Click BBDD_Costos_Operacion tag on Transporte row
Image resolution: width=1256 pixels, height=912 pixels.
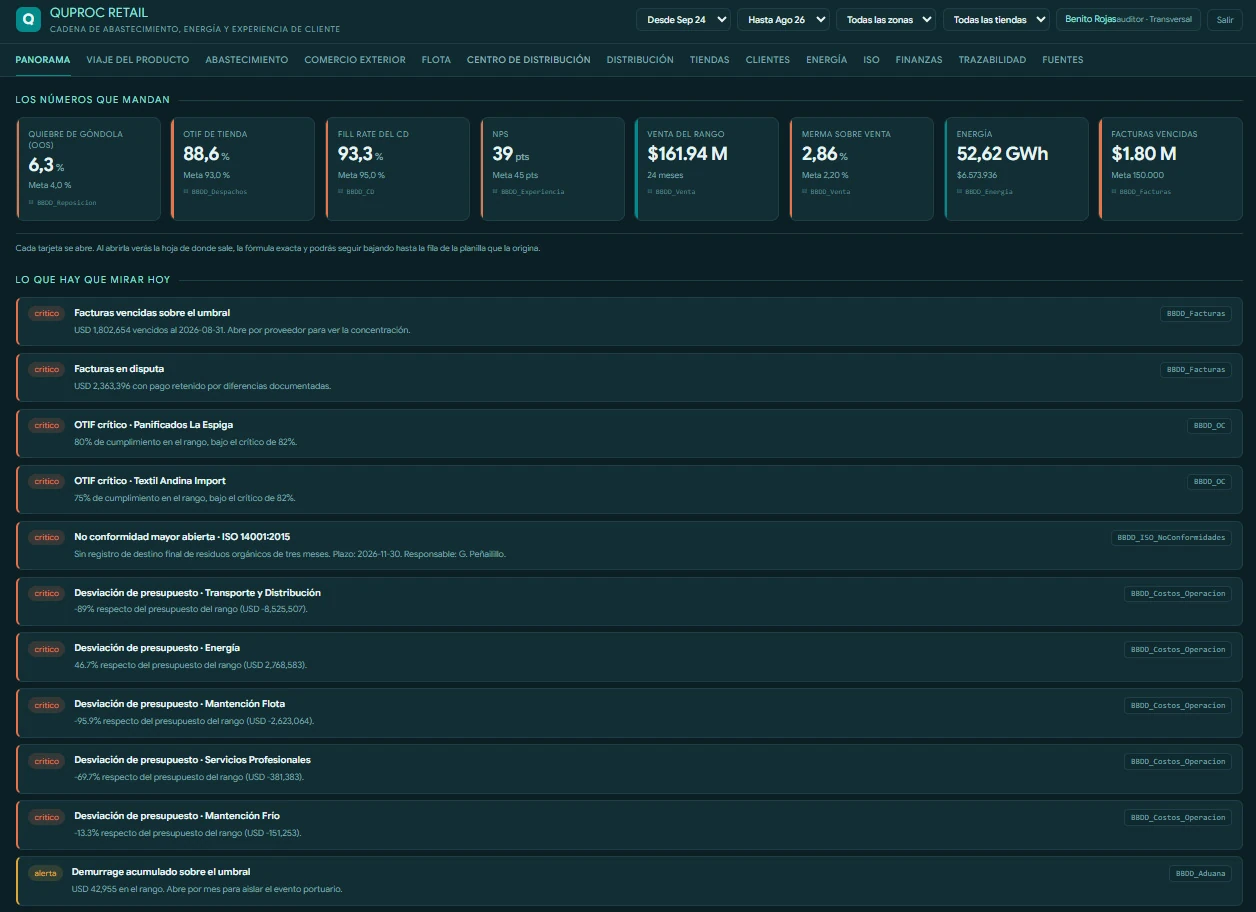1177,593
